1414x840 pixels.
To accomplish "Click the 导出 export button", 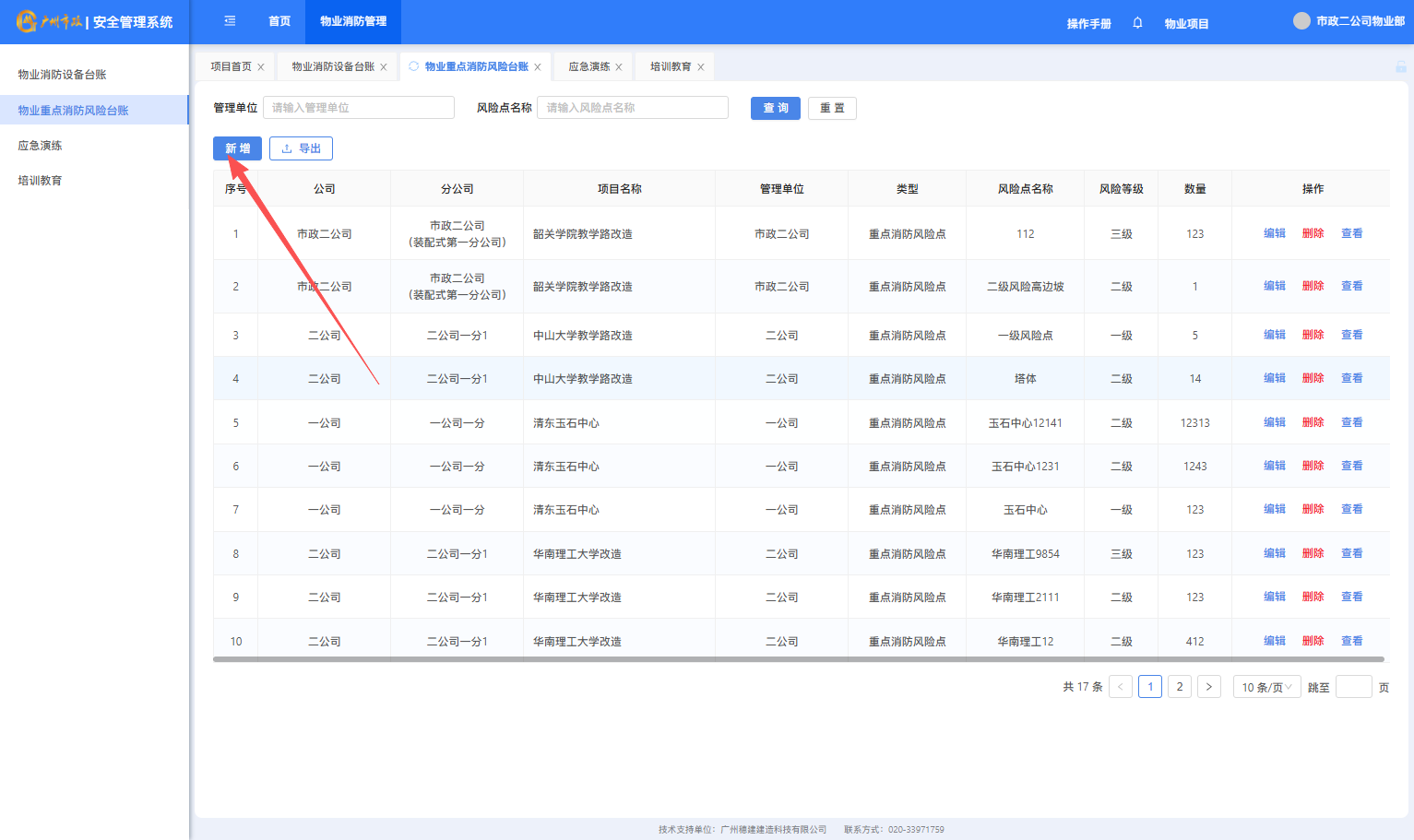I will pos(301,148).
